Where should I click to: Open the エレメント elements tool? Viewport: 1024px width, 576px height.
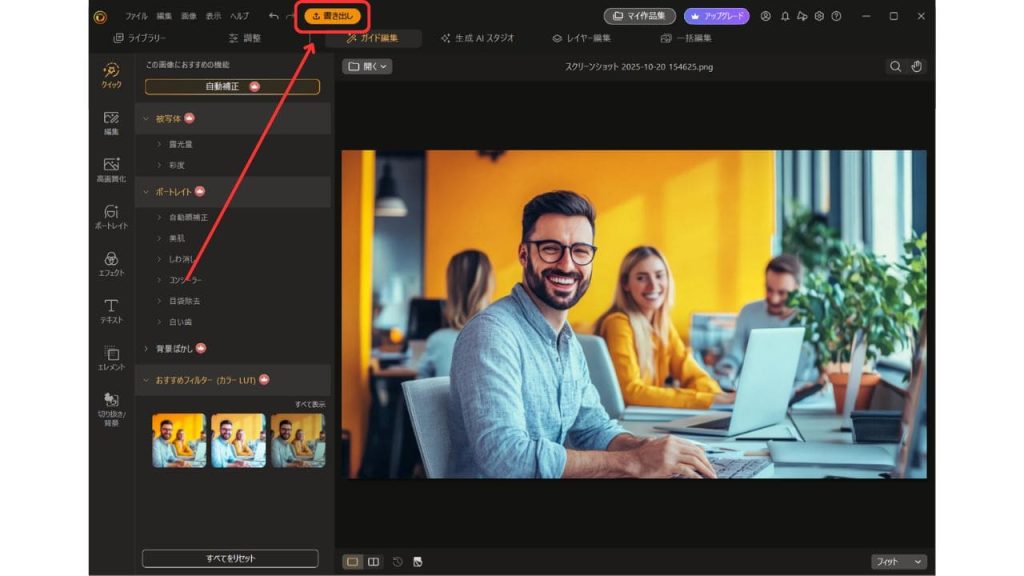click(x=111, y=357)
